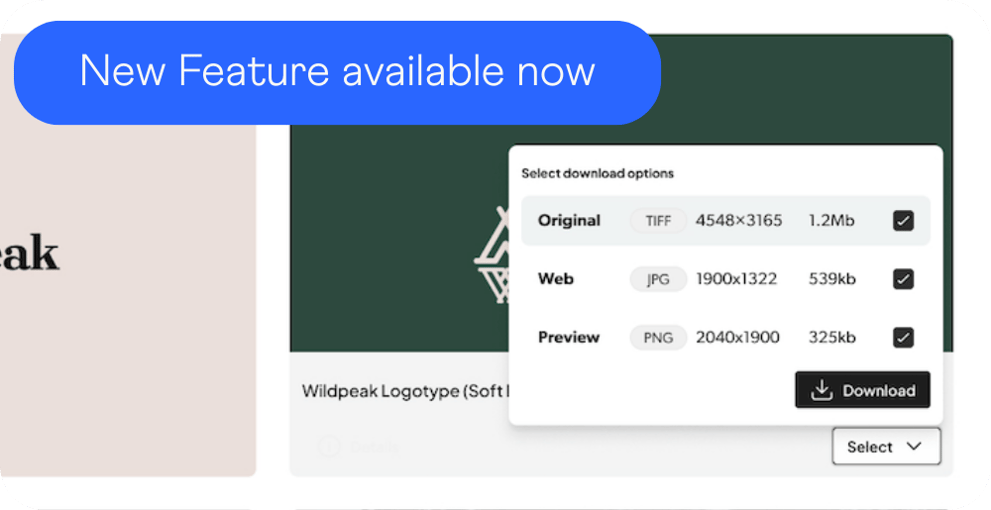
Task: Uncheck the Web JPG checkbox
Action: [x=903, y=279]
